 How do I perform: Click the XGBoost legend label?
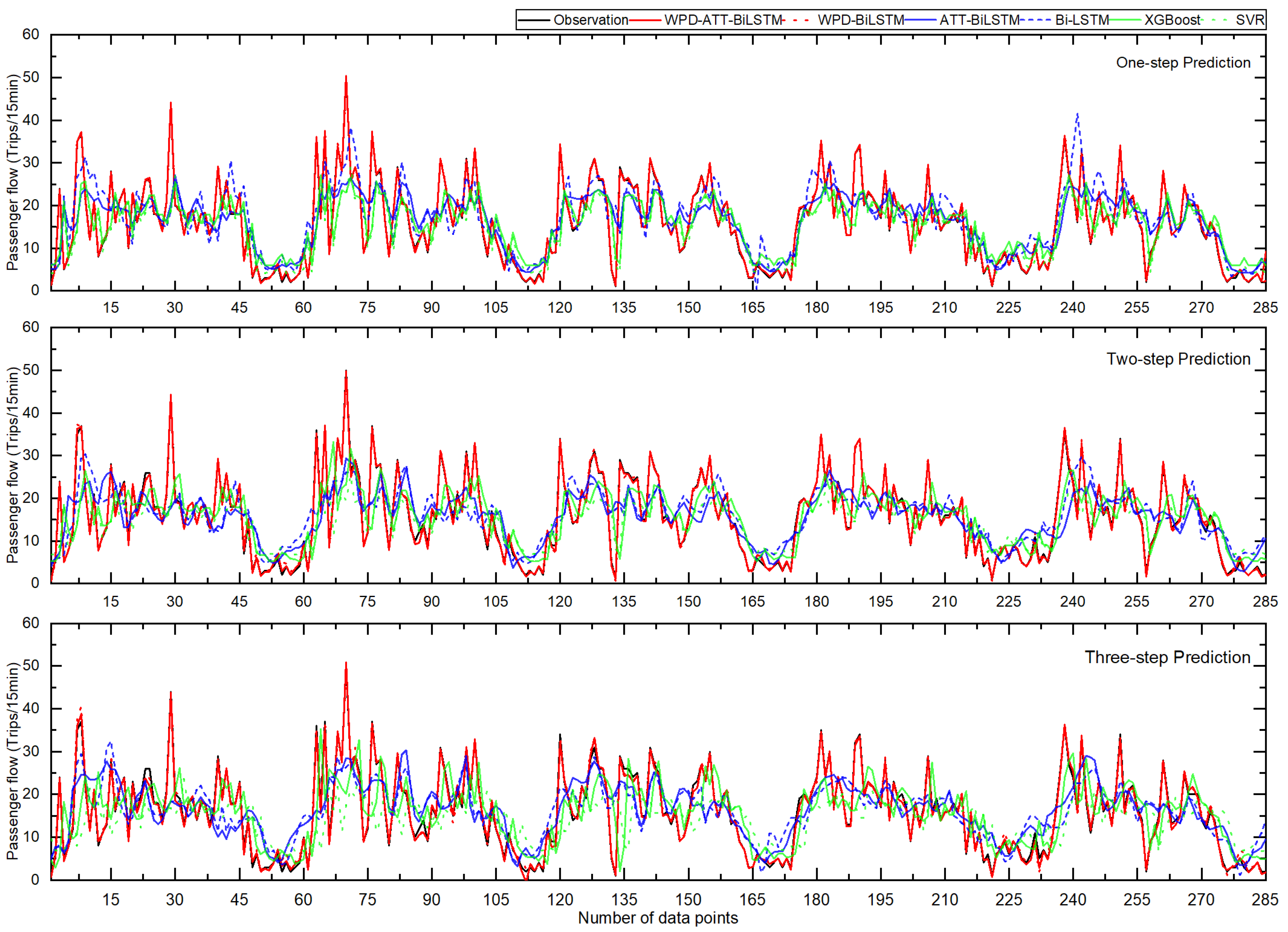pyautogui.click(x=1172, y=20)
